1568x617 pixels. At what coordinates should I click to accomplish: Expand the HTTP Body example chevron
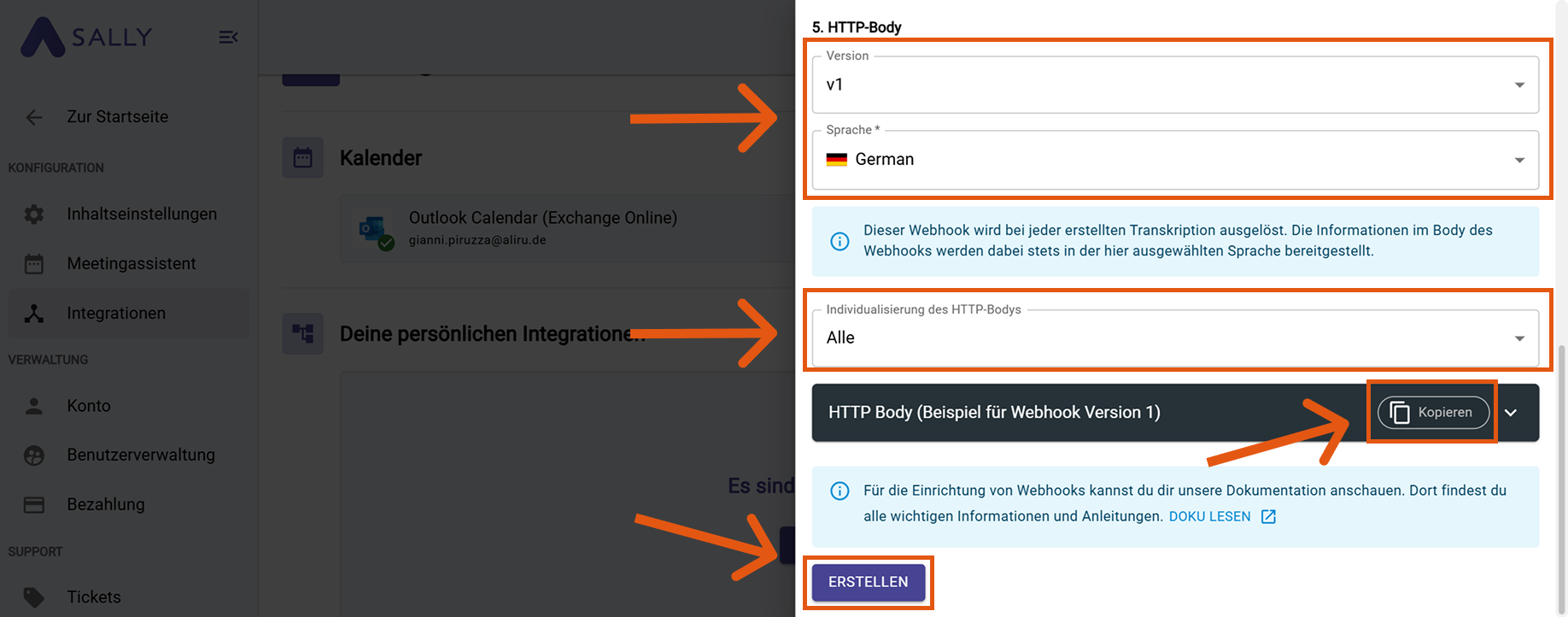click(1511, 413)
